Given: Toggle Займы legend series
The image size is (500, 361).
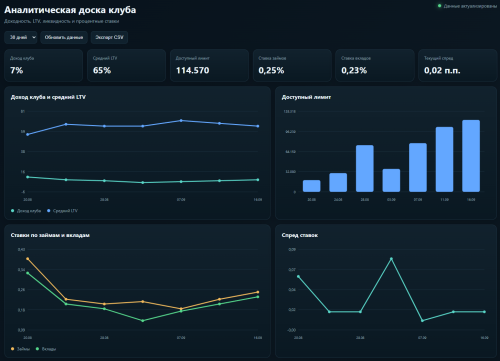Looking at the screenshot, I should point(20,349).
